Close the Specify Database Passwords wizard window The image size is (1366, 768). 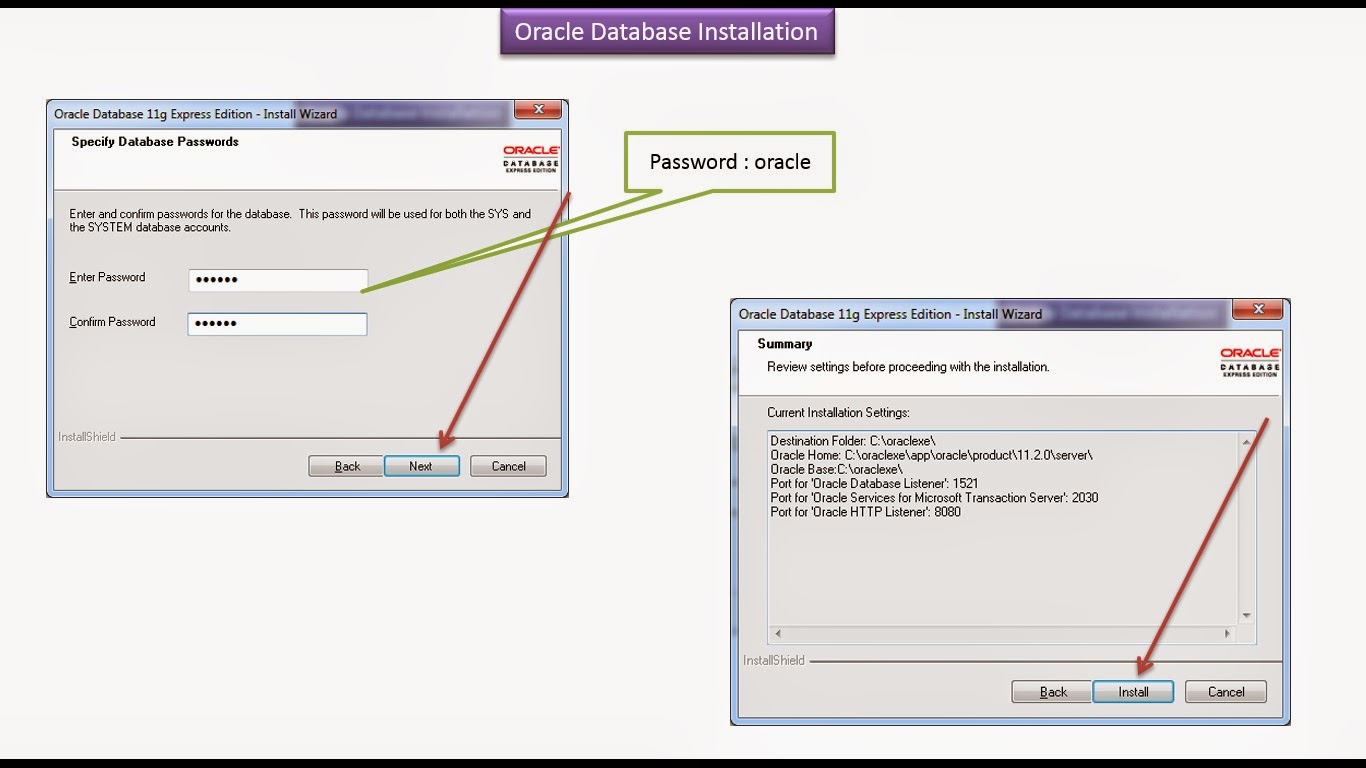coord(538,110)
